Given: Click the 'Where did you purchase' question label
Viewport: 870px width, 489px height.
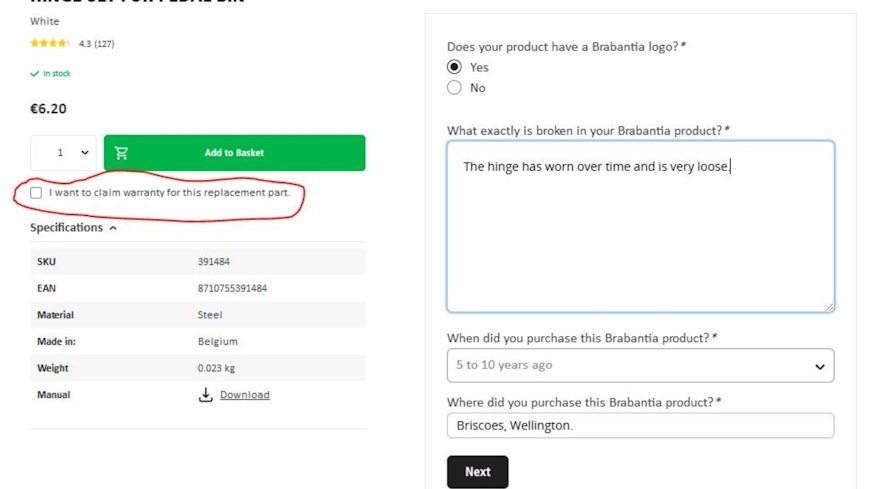Looking at the screenshot, I should pos(584,402).
